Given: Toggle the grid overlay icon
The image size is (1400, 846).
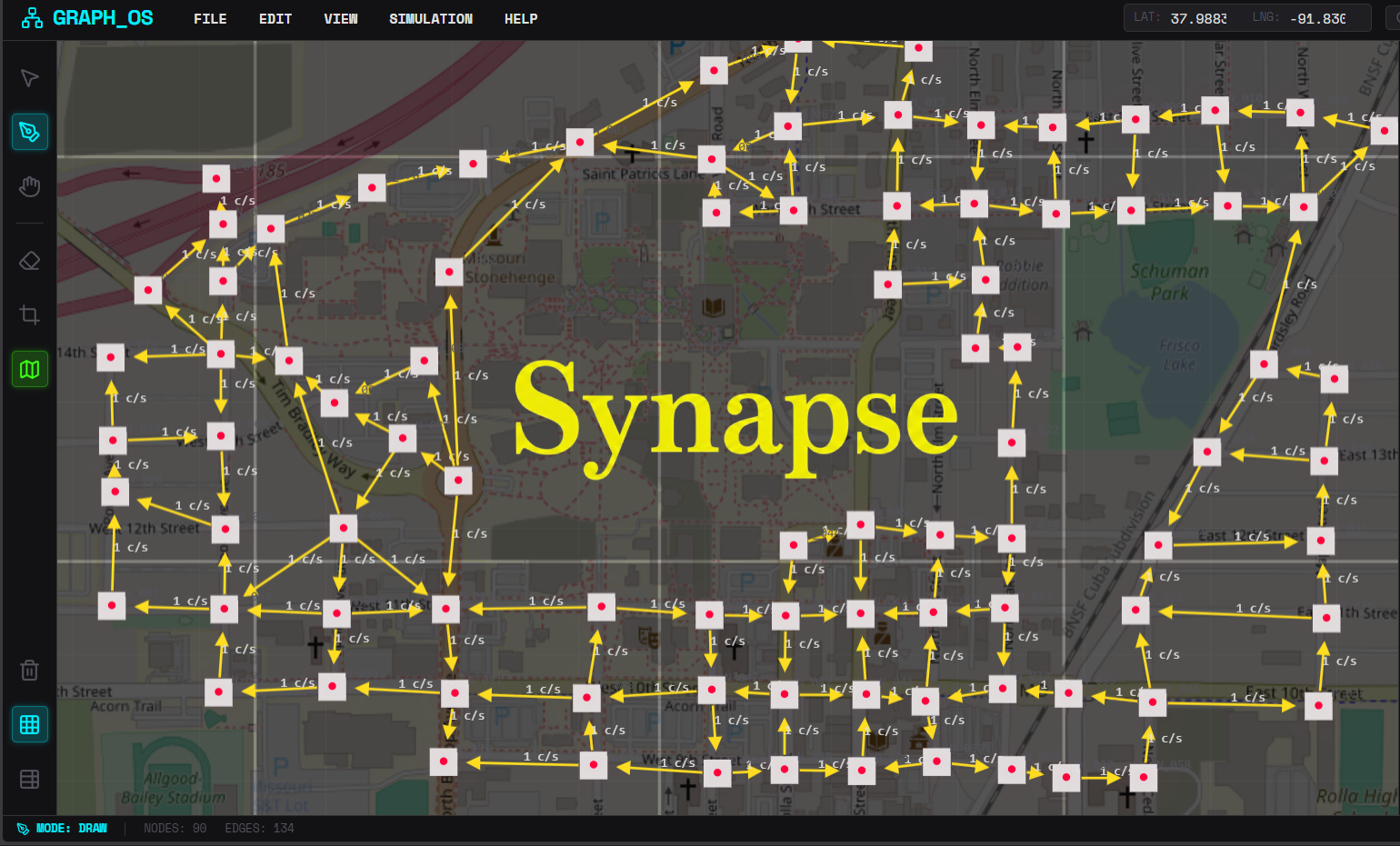Looking at the screenshot, I should [x=29, y=724].
